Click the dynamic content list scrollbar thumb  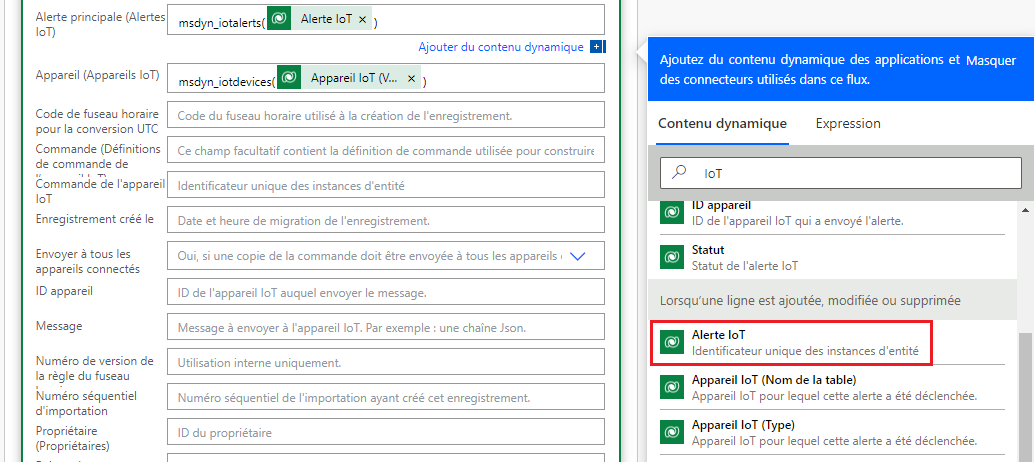click(1025, 396)
